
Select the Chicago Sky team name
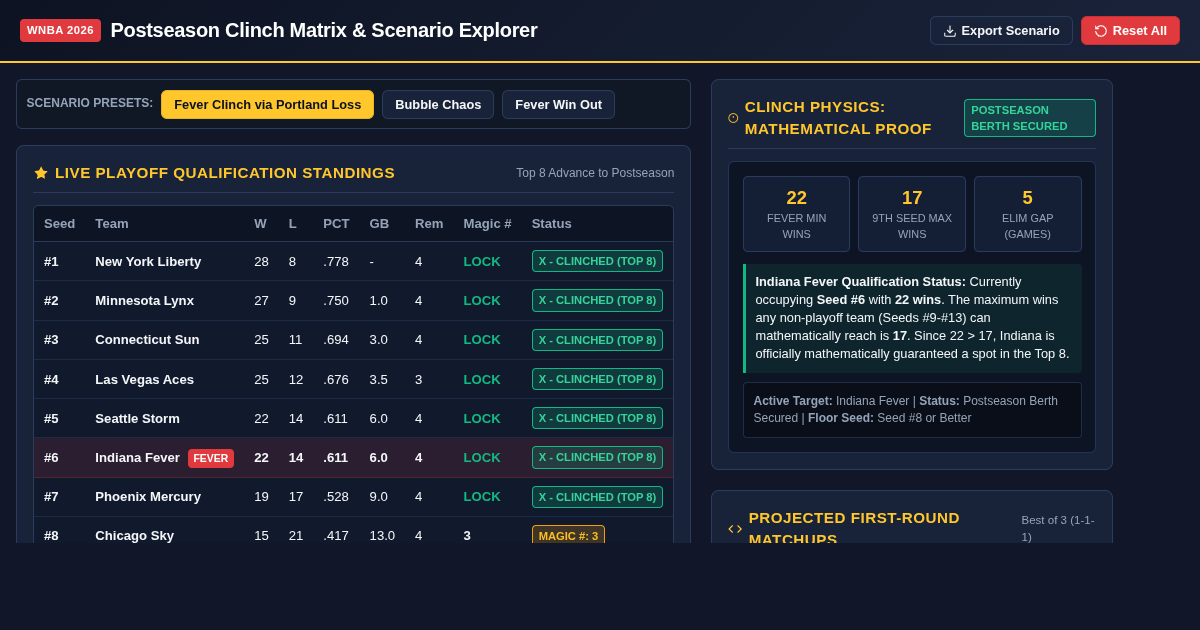134,536
